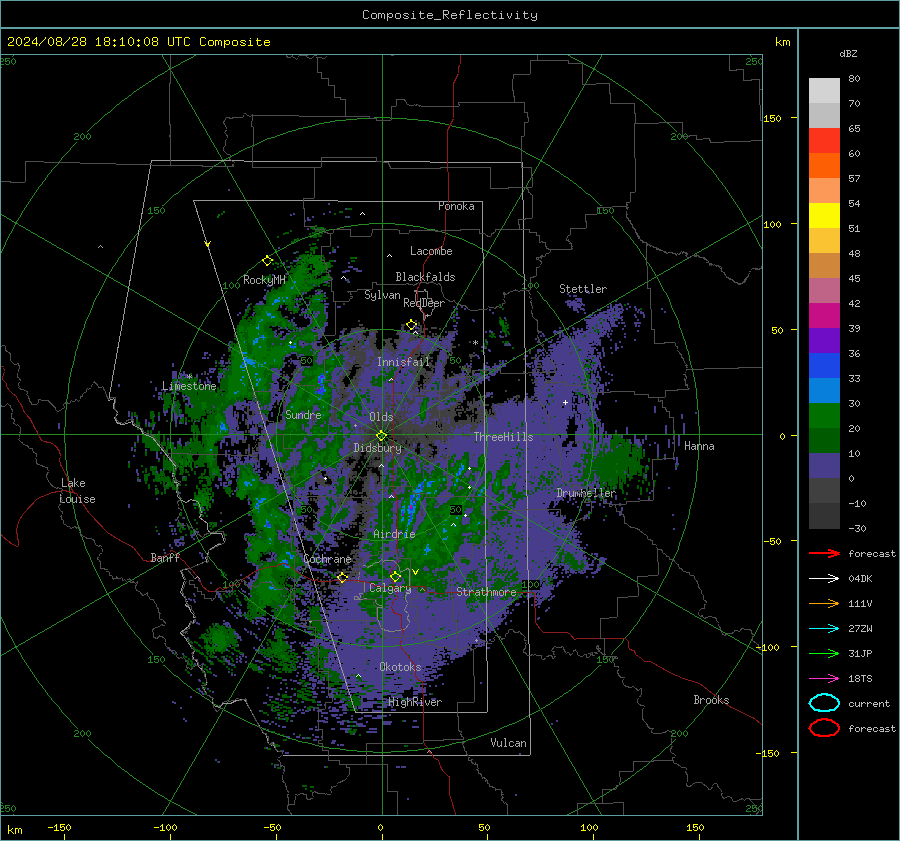
Task: Click the -30 value on dBZ scale
Action: [858, 528]
